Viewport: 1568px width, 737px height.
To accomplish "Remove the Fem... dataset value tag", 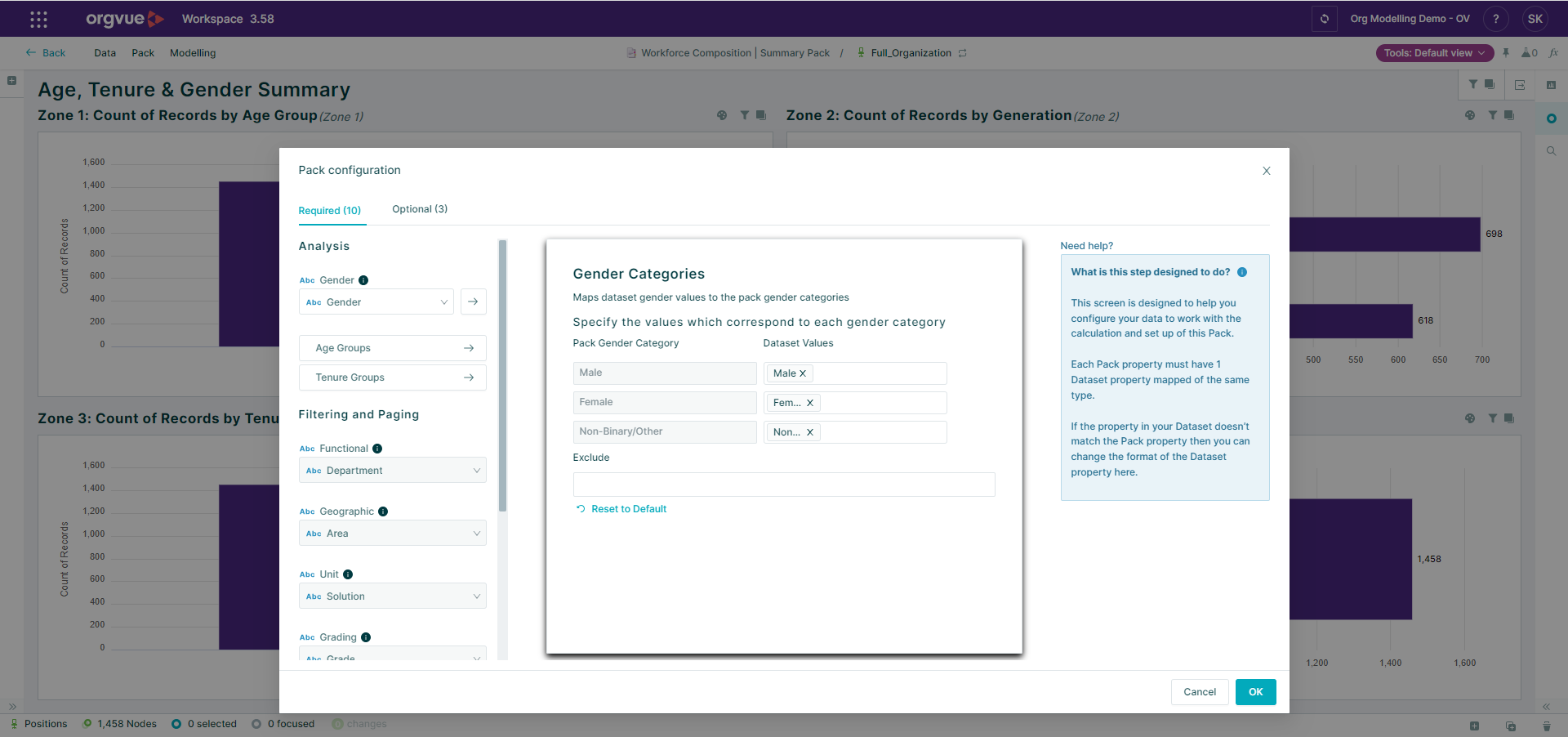I will (810, 403).
